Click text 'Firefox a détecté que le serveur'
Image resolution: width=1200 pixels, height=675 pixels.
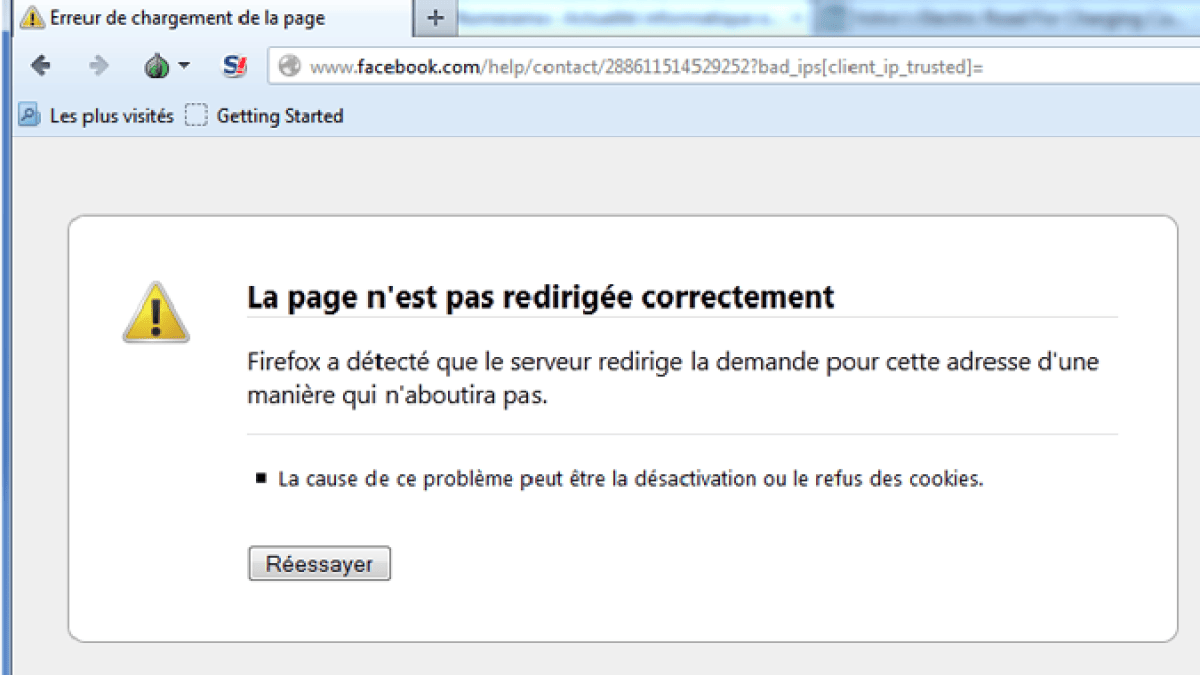tap(420, 361)
